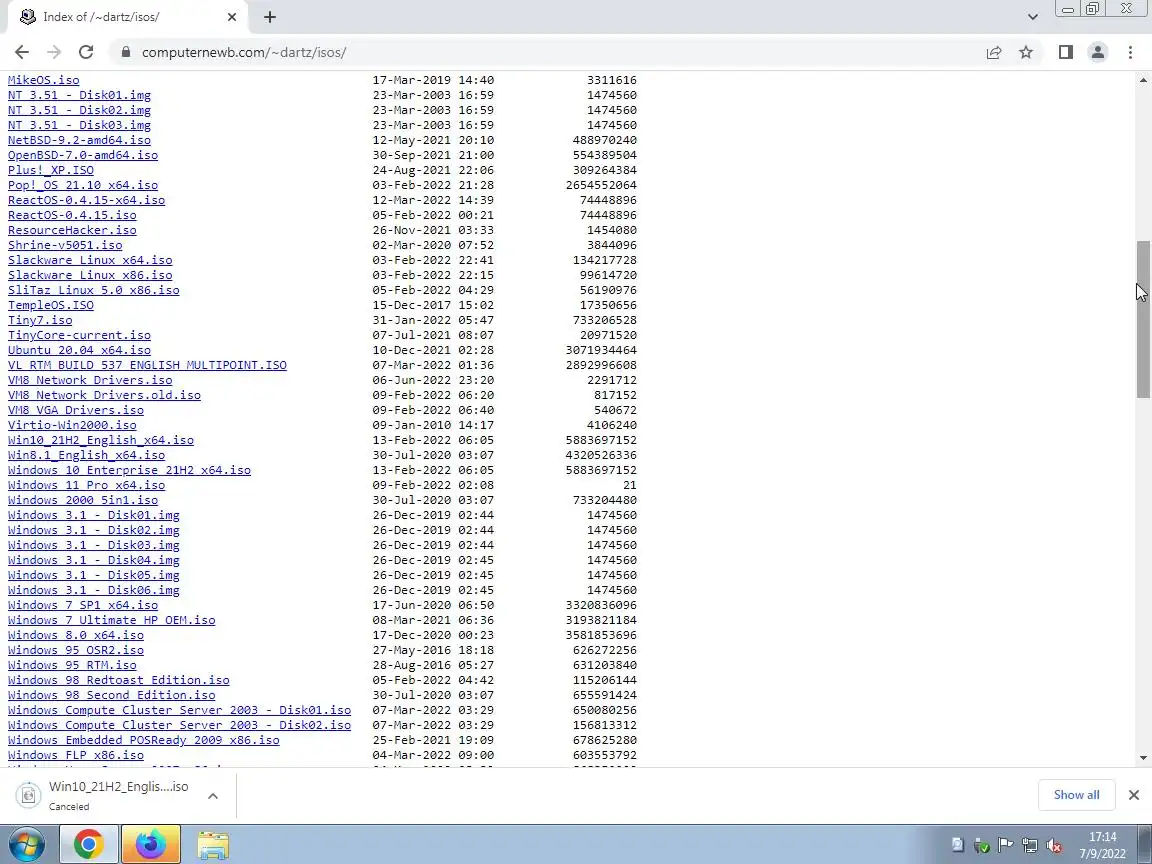Download SliTaz Linux 5.0 x86.iso

[93, 290]
